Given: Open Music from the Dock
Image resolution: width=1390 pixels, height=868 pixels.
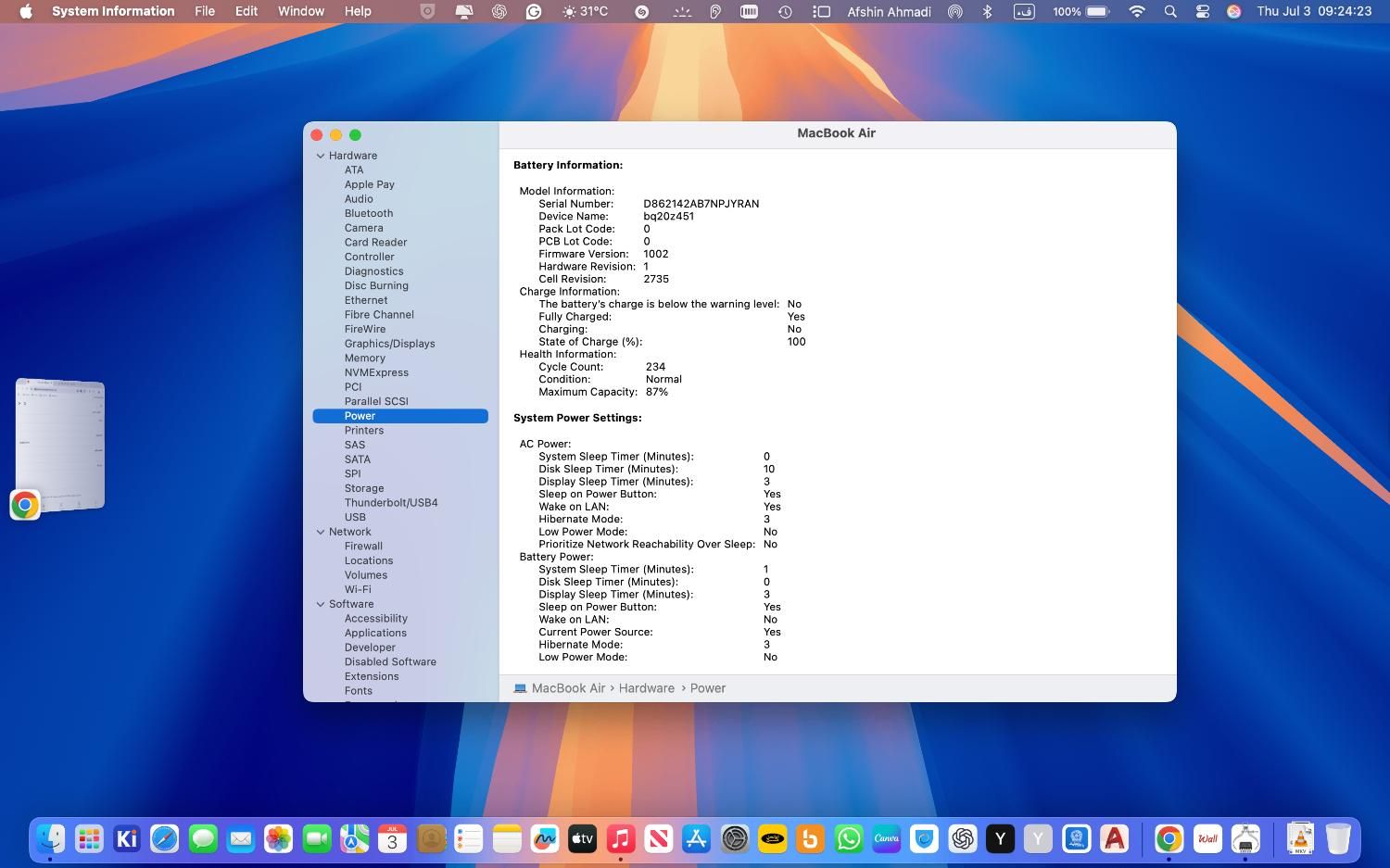Looking at the screenshot, I should coord(621,839).
